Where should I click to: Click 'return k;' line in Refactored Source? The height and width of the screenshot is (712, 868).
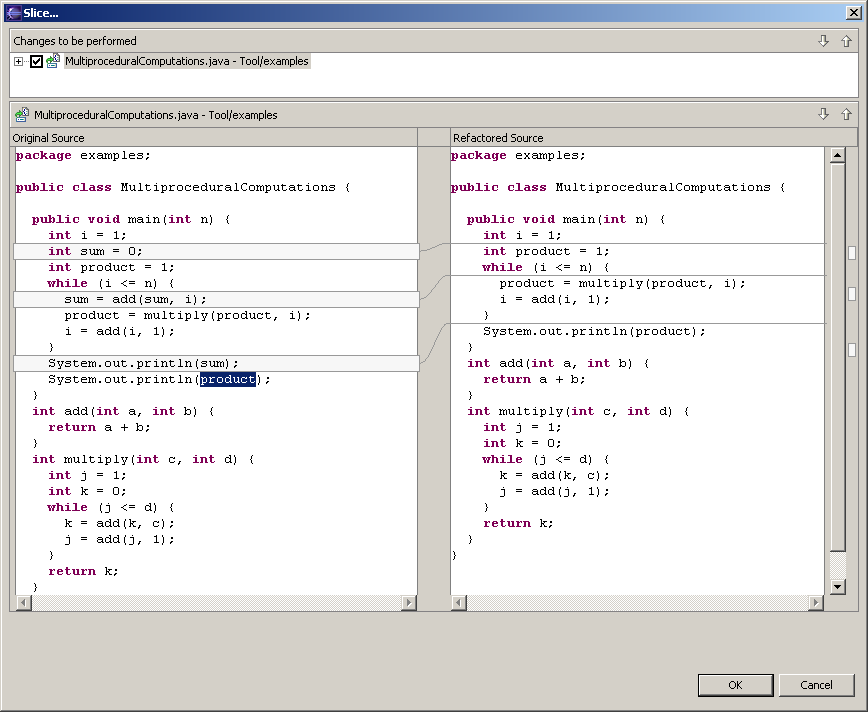click(518, 523)
